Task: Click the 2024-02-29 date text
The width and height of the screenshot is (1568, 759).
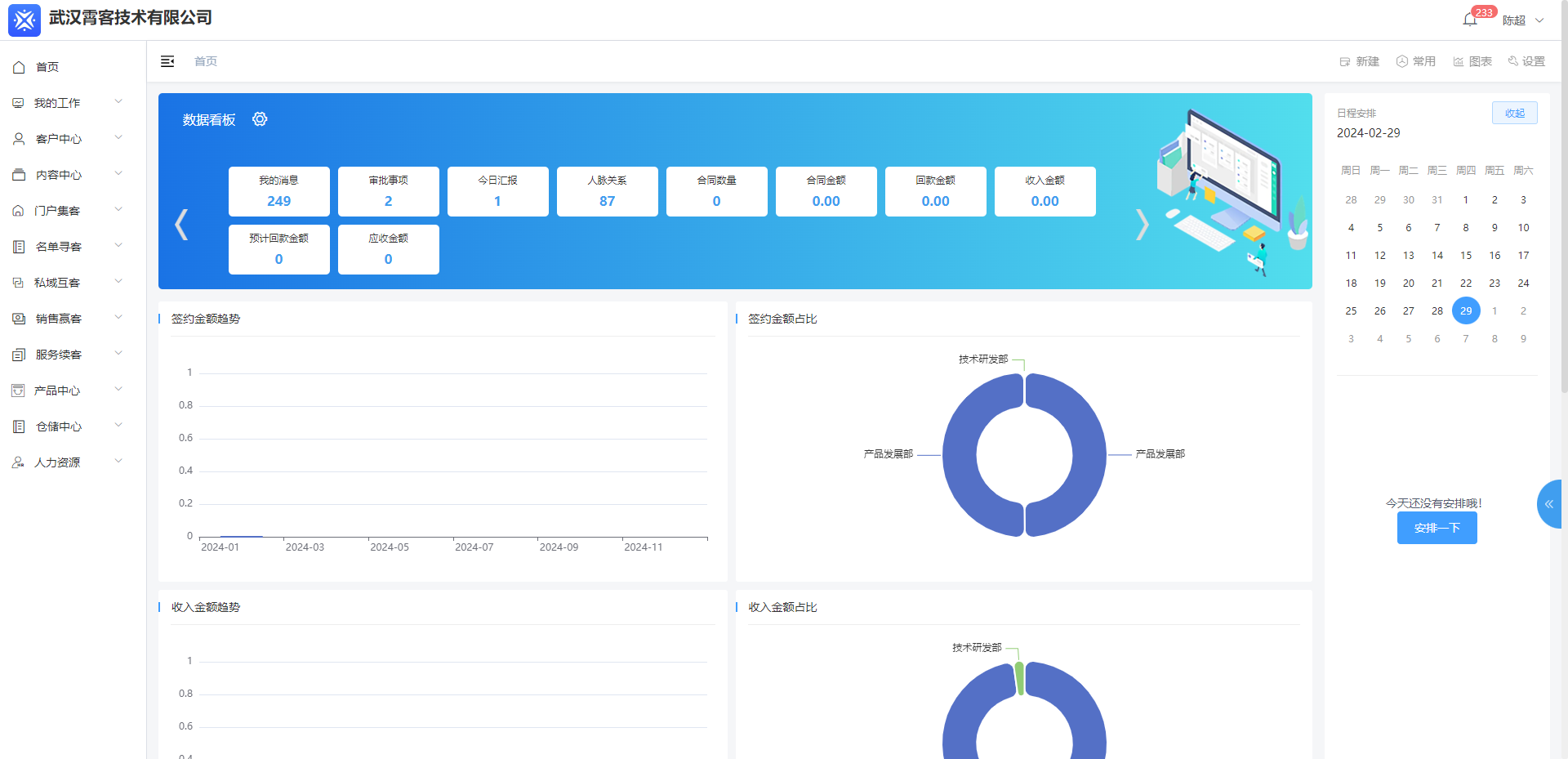Action: tap(1368, 133)
